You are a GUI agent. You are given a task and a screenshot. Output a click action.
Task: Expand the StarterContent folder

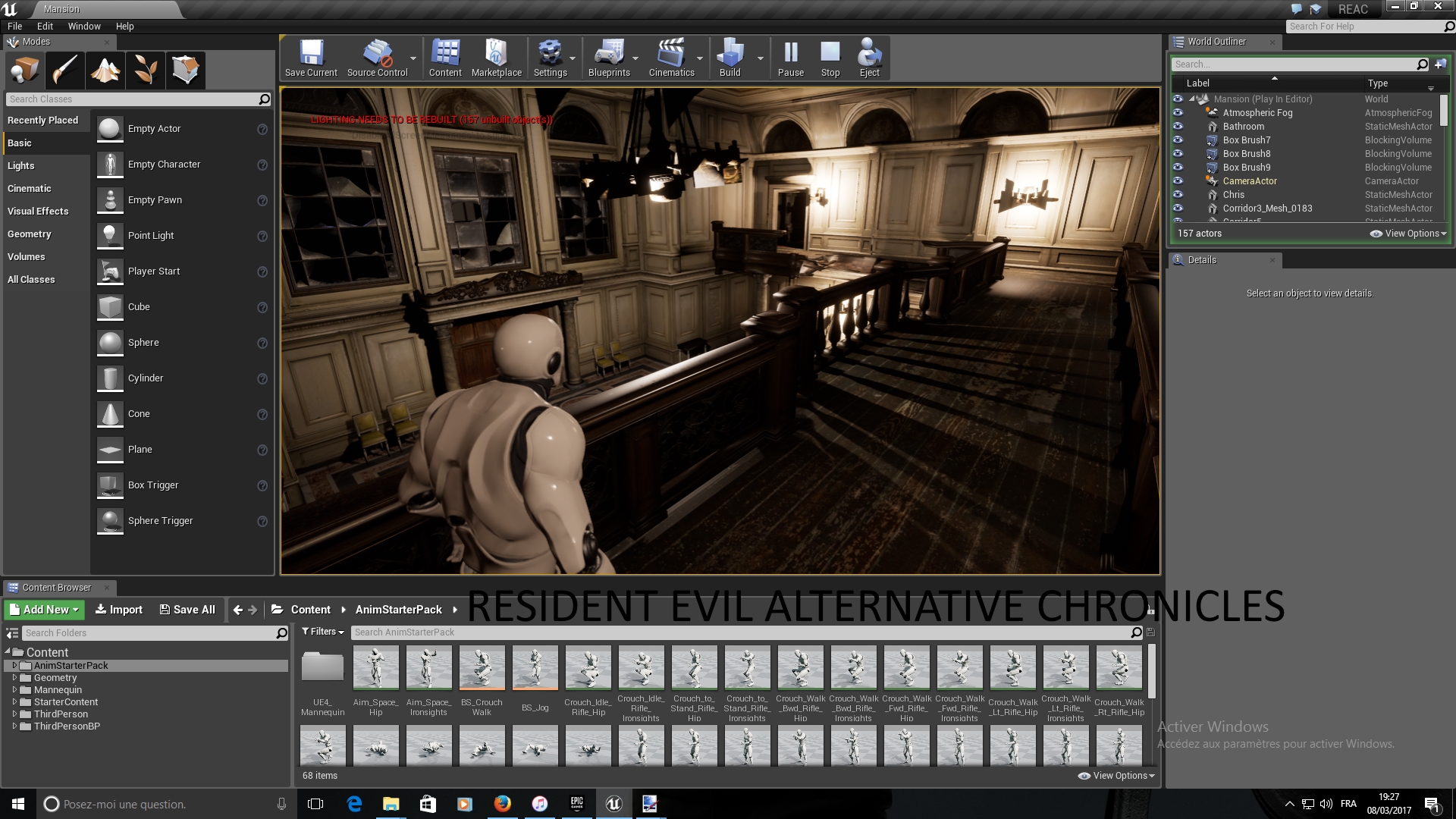tap(14, 701)
